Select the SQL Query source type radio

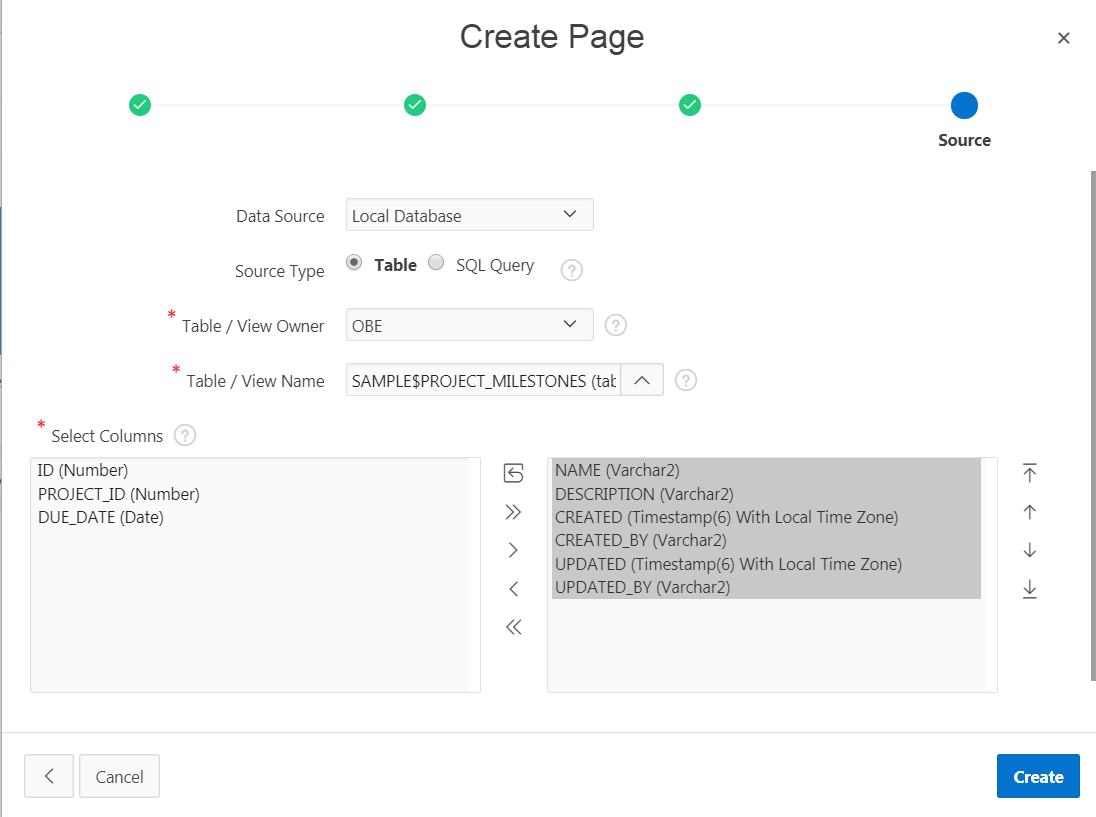coord(436,262)
